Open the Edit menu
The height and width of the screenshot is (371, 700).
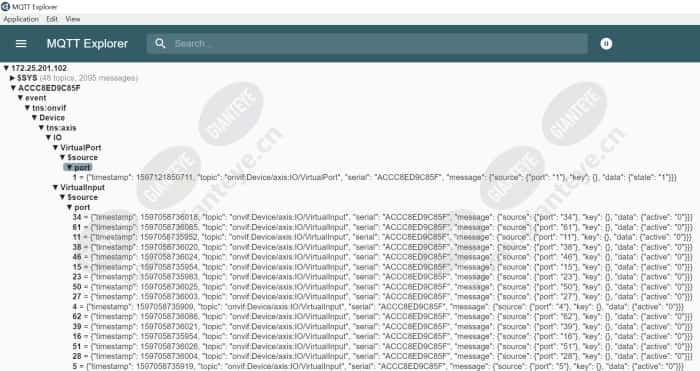coord(52,19)
